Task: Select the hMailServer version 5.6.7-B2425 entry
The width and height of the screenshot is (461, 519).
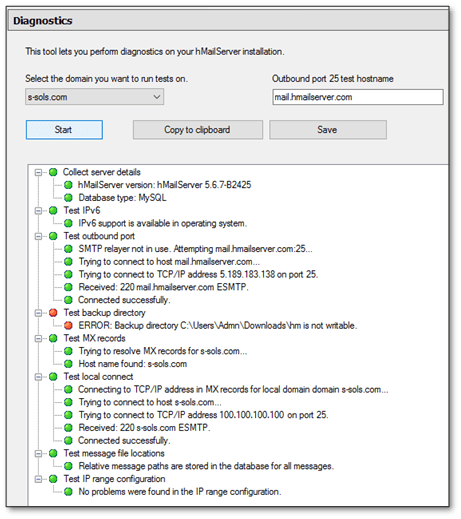Action: tap(165, 185)
